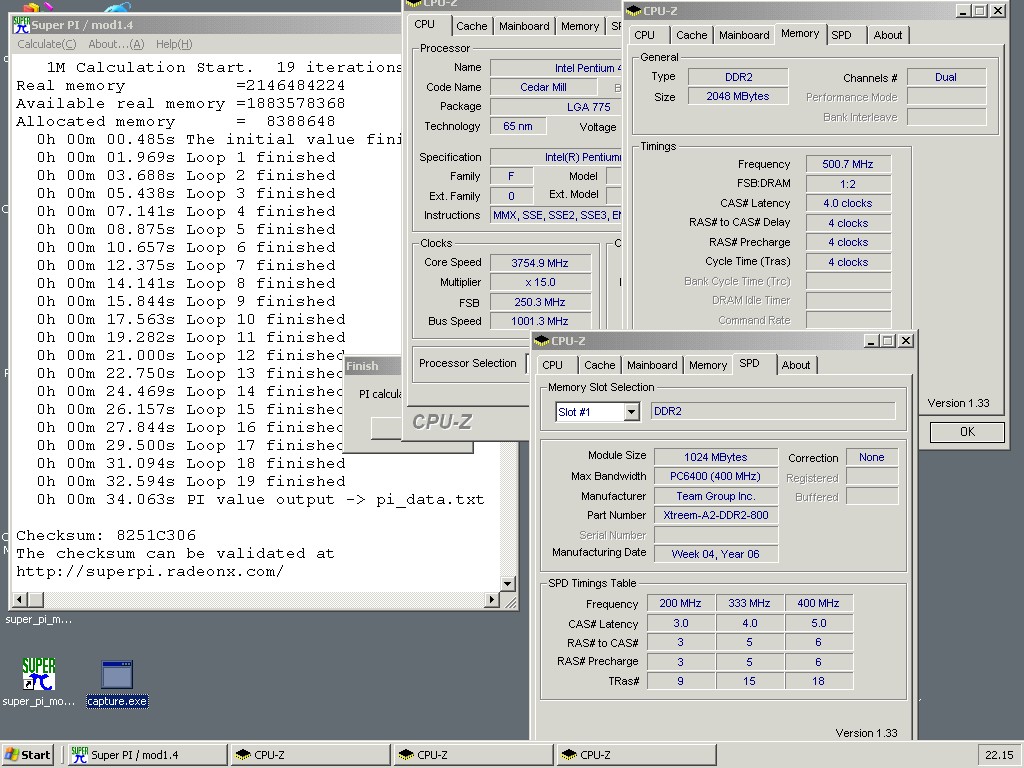The height and width of the screenshot is (768, 1024).
Task: Open Memory tab in rear CPU-Z window
Action: point(580,26)
